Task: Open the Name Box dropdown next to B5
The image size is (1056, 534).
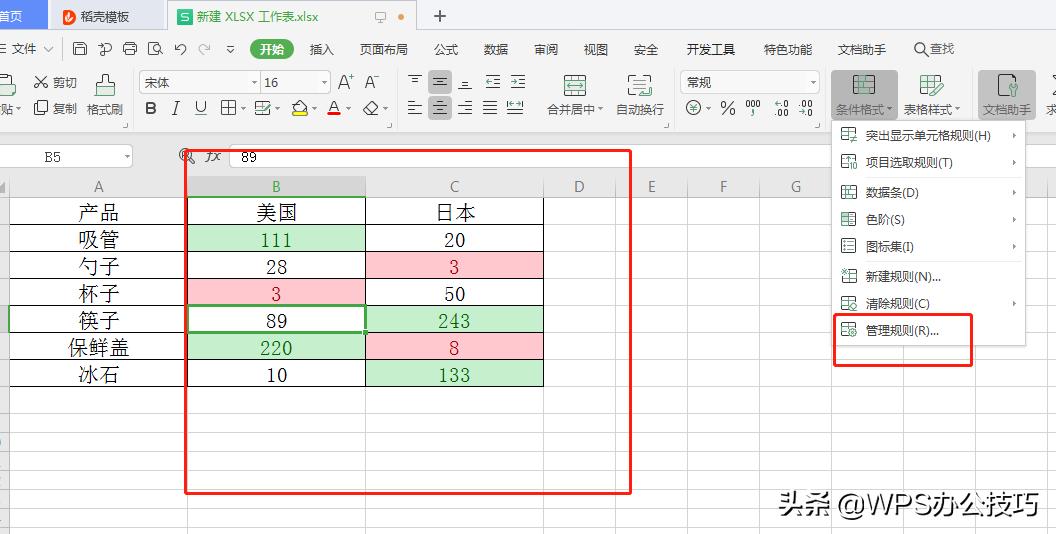Action: [x=127, y=157]
